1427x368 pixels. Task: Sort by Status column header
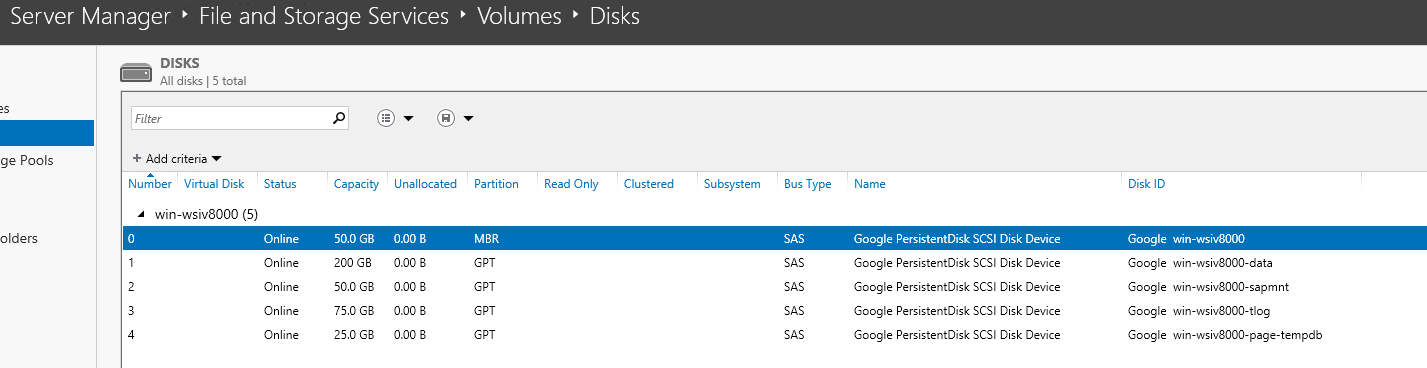point(280,184)
